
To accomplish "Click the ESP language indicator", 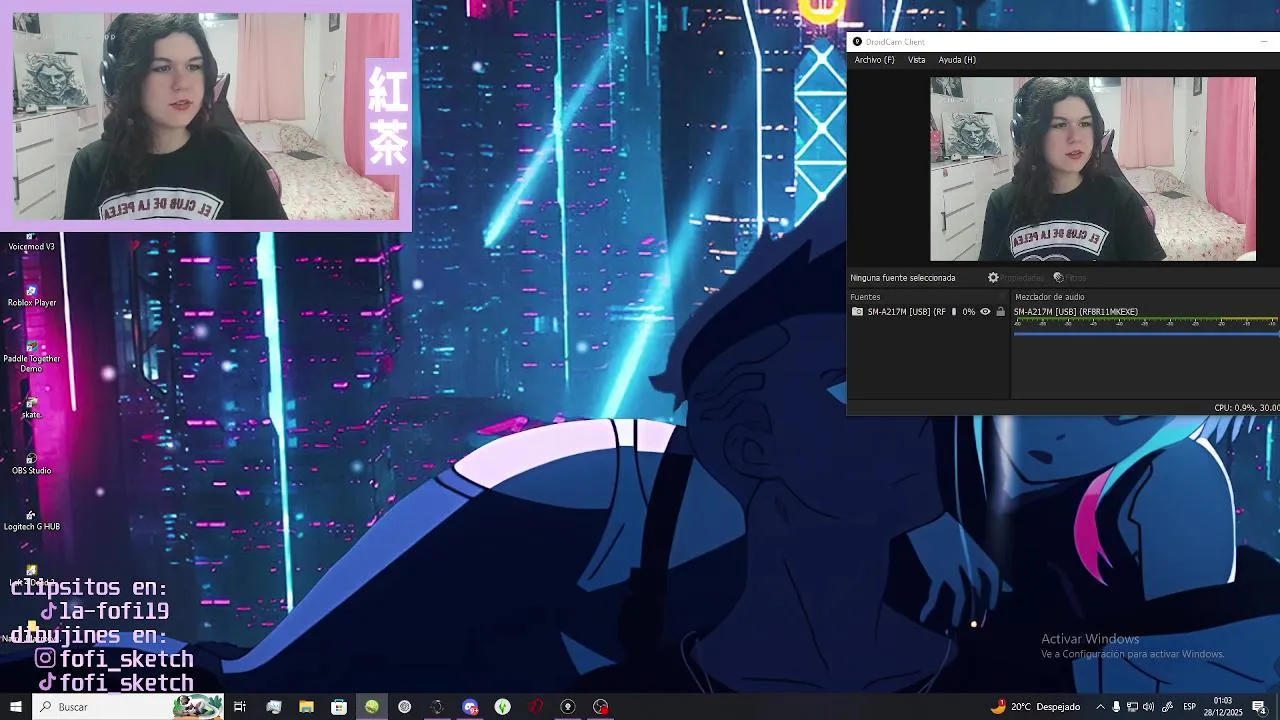I will (x=1189, y=707).
